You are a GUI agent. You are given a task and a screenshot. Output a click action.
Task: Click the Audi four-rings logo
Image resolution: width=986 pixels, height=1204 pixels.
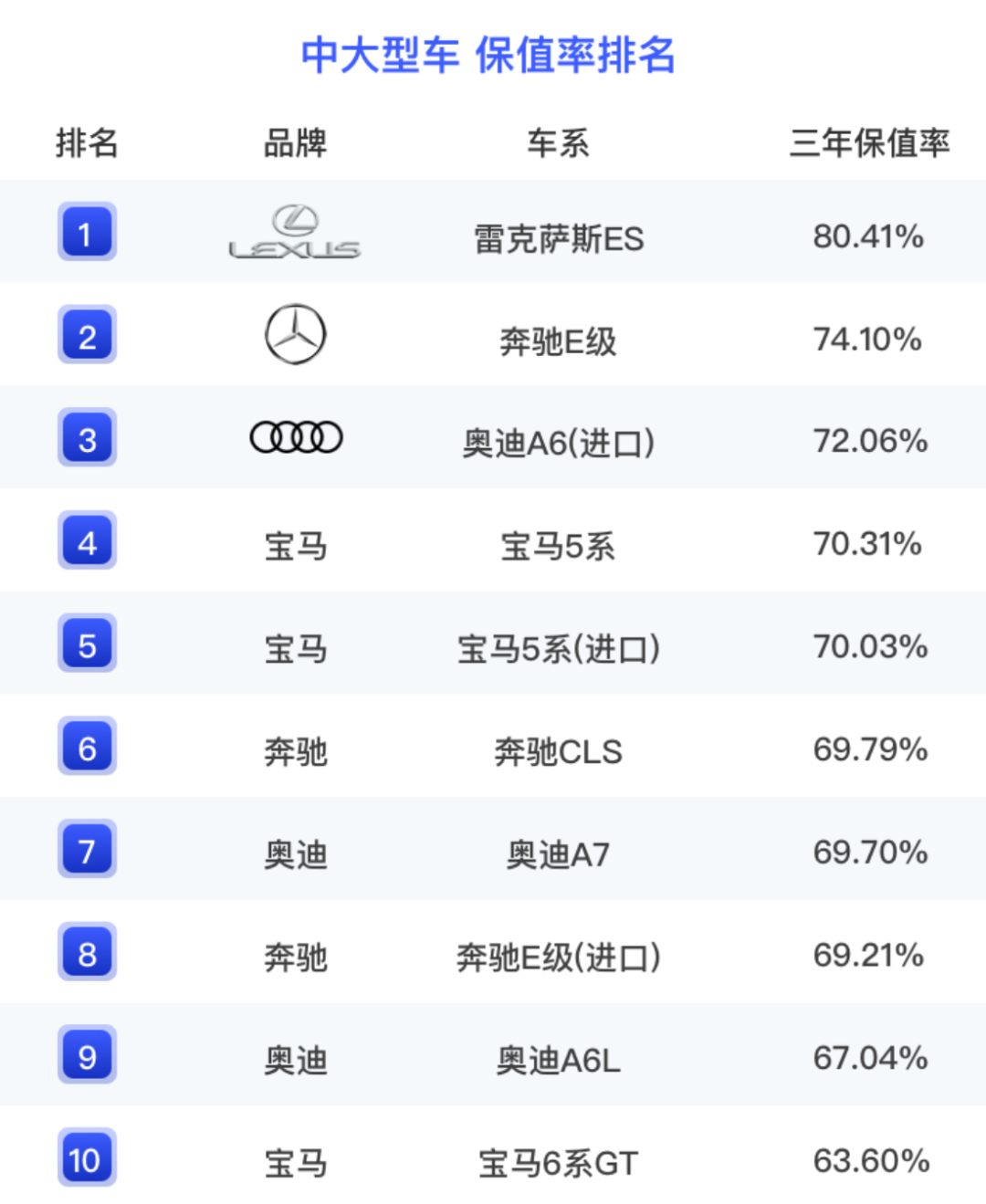pyautogui.click(x=296, y=437)
